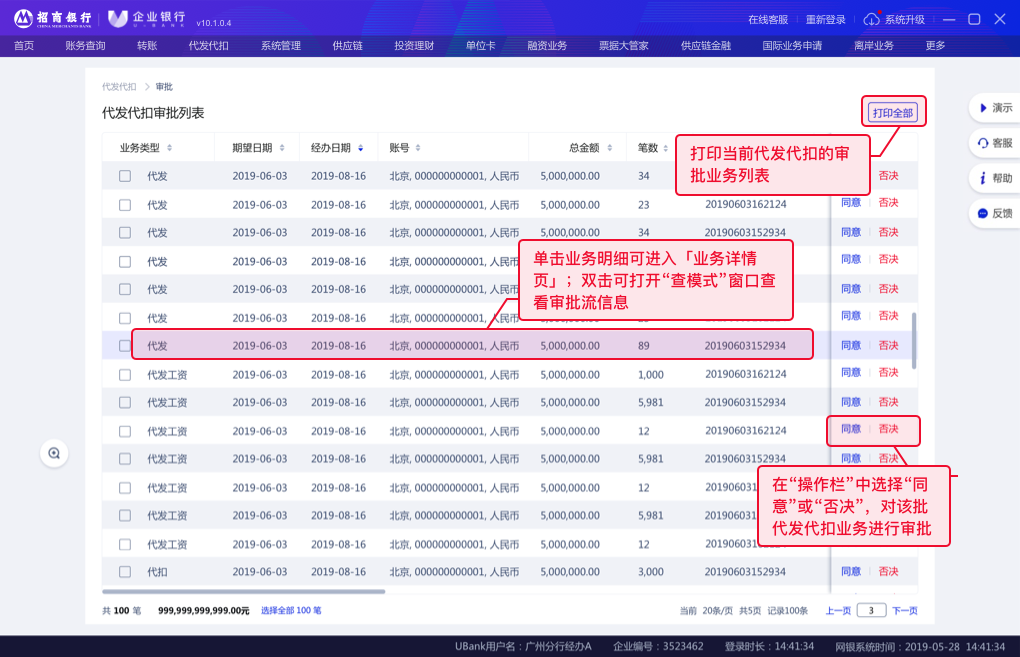Go to the 首页 menu
Screen dimensions: 1020x657
pos(23,46)
